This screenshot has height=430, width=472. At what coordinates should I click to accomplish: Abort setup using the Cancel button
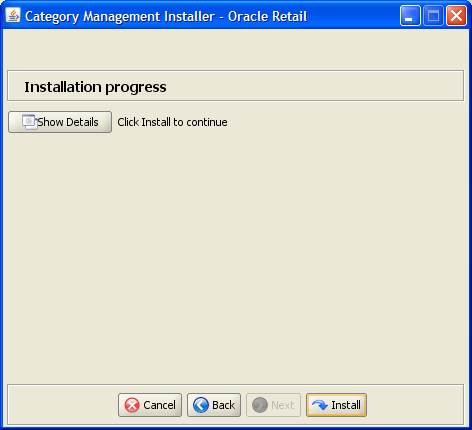click(150, 405)
